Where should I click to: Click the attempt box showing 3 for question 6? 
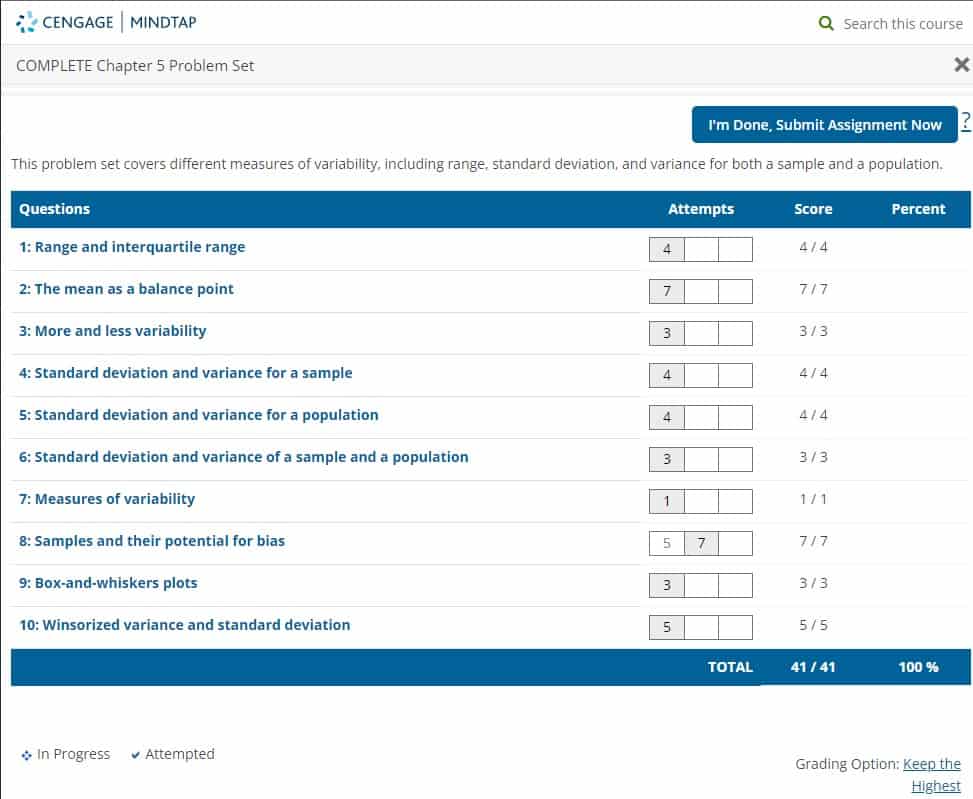pos(667,459)
